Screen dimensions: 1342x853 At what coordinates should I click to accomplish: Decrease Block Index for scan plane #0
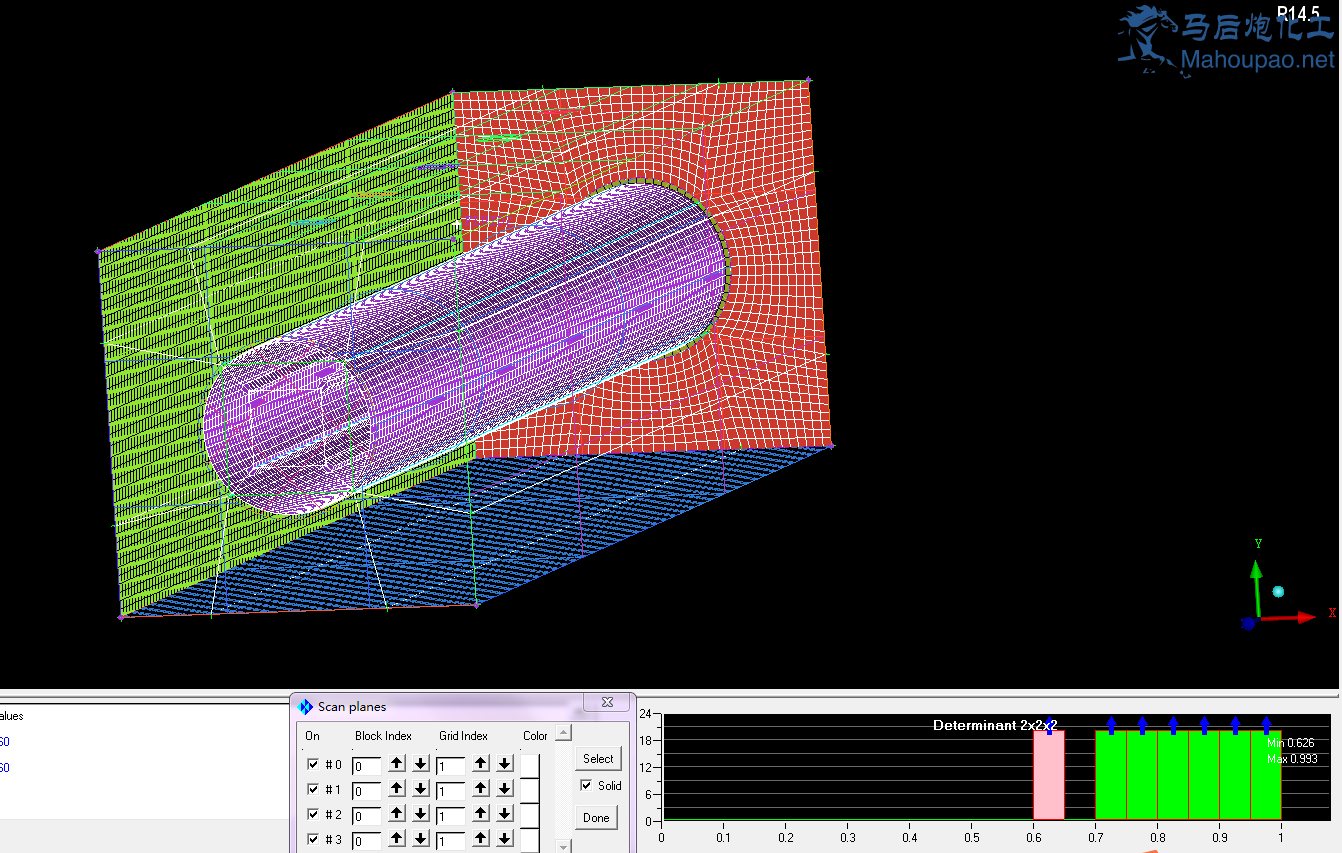pos(420,764)
